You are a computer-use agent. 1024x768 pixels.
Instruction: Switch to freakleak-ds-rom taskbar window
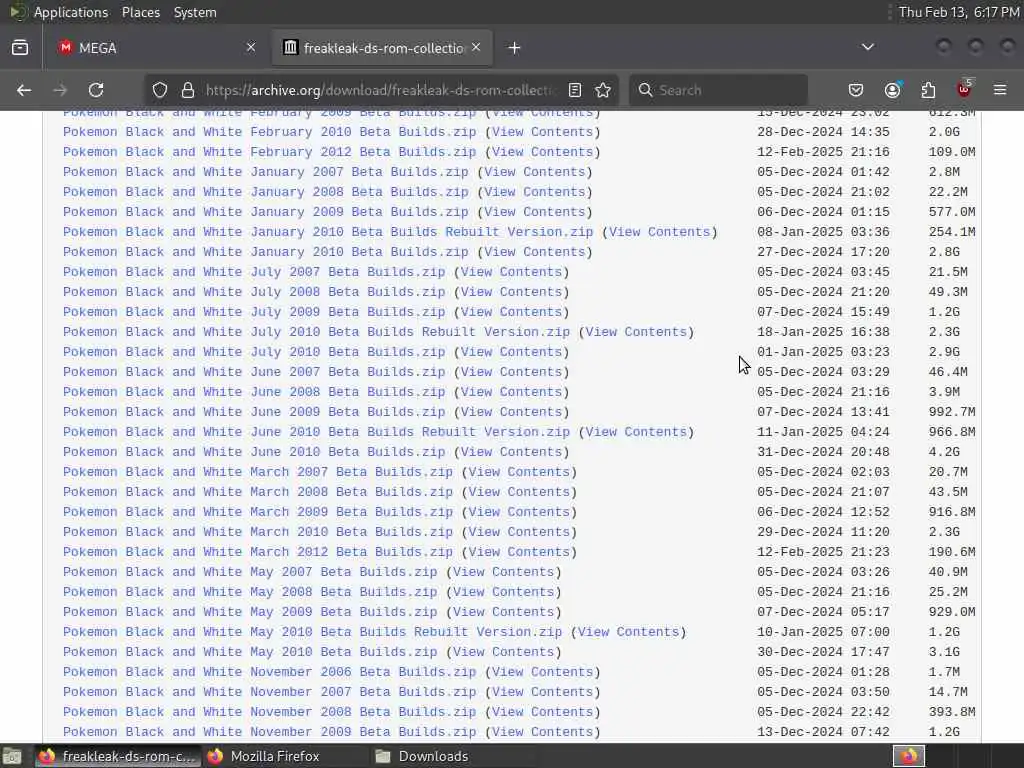118,756
